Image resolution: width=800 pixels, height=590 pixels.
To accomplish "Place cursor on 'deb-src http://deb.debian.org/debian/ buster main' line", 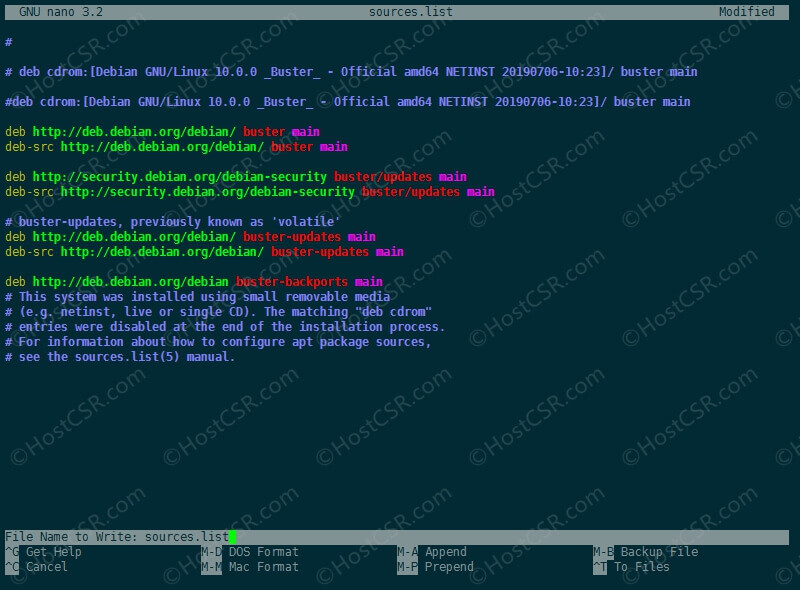I will tap(177, 147).
